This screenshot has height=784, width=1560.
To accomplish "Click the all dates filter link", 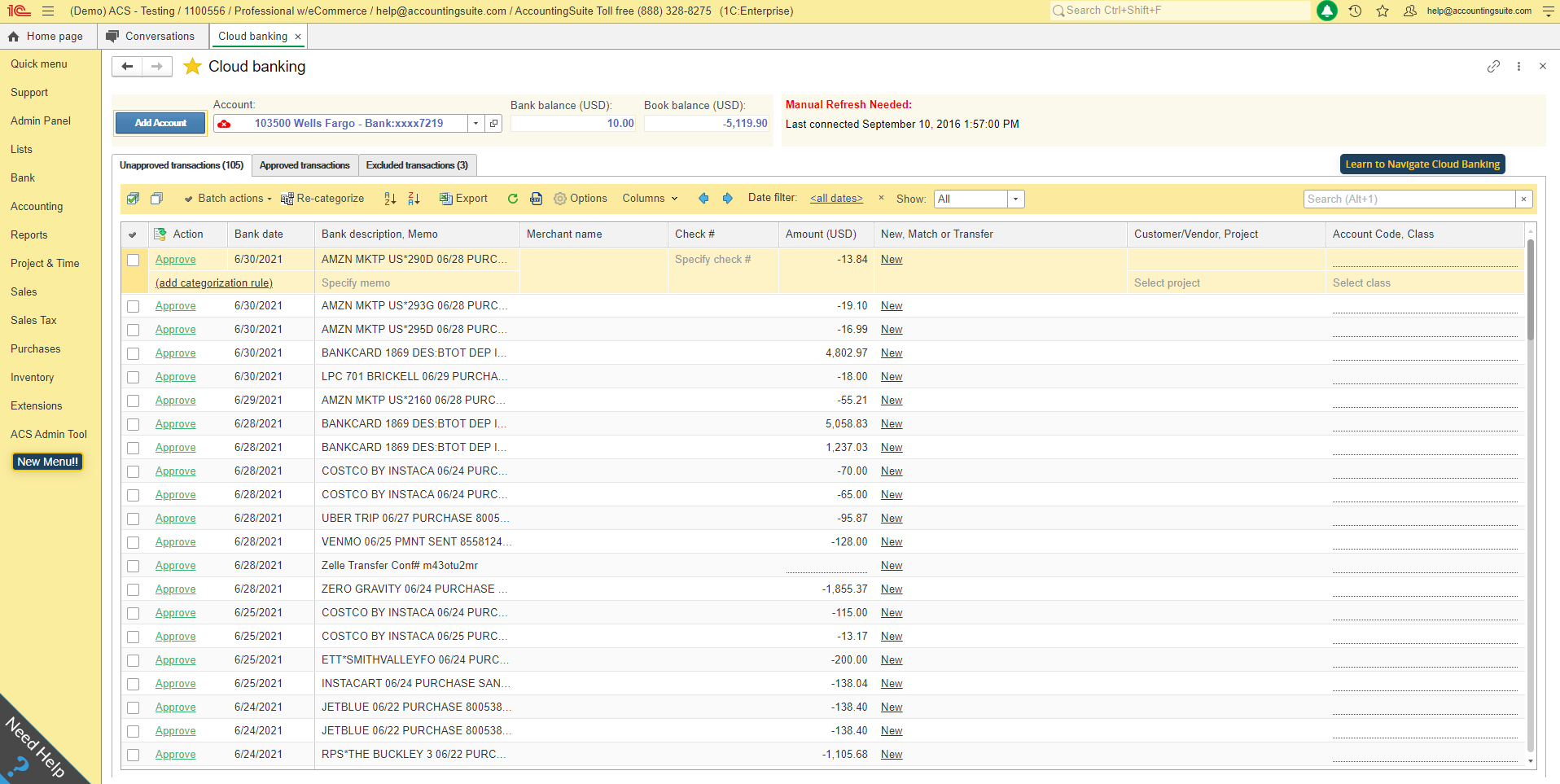I will point(836,199).
